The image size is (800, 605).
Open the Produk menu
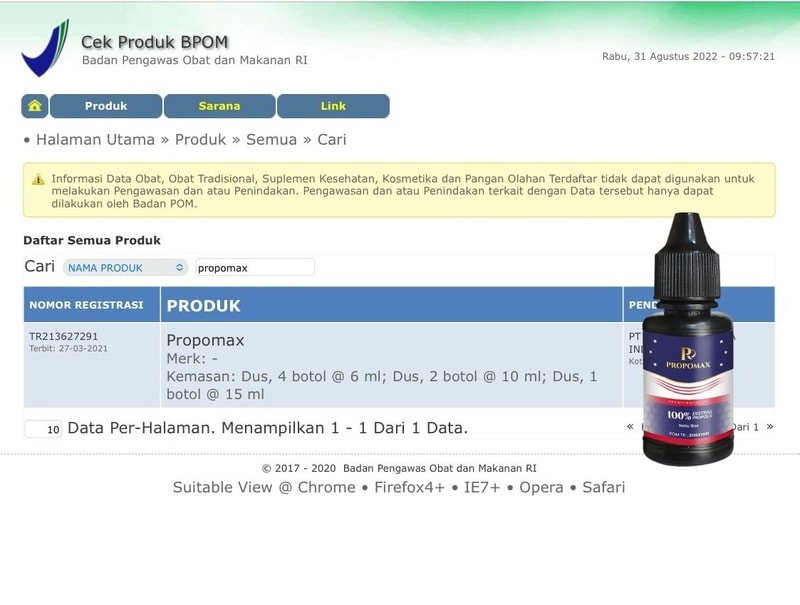[106, 106]
